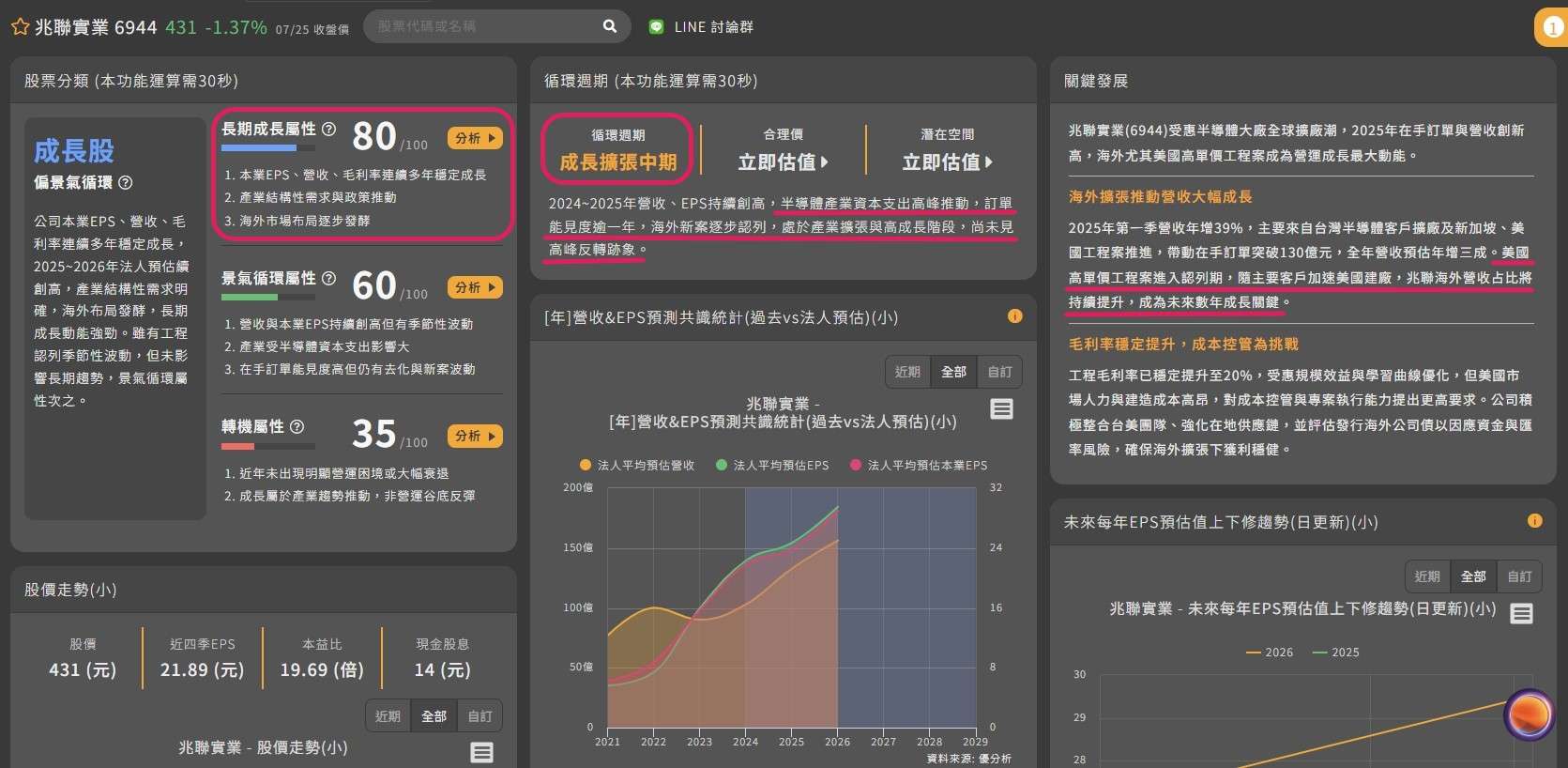Click 立即估值 under 合理價
This screenshot has width=1568, height=768.
(x=784, y=162)
